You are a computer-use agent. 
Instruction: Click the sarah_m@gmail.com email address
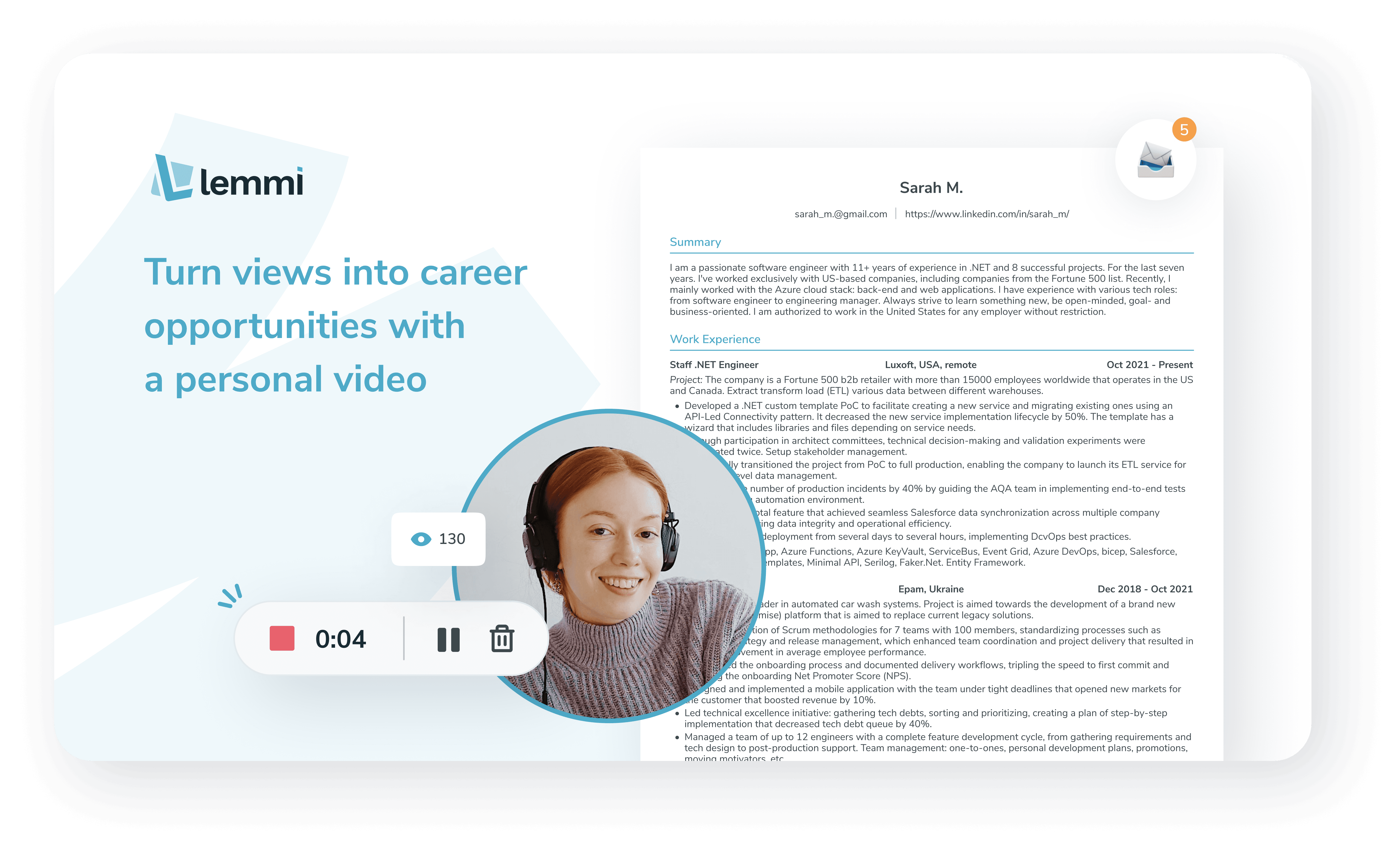click(x=841, y=214)
